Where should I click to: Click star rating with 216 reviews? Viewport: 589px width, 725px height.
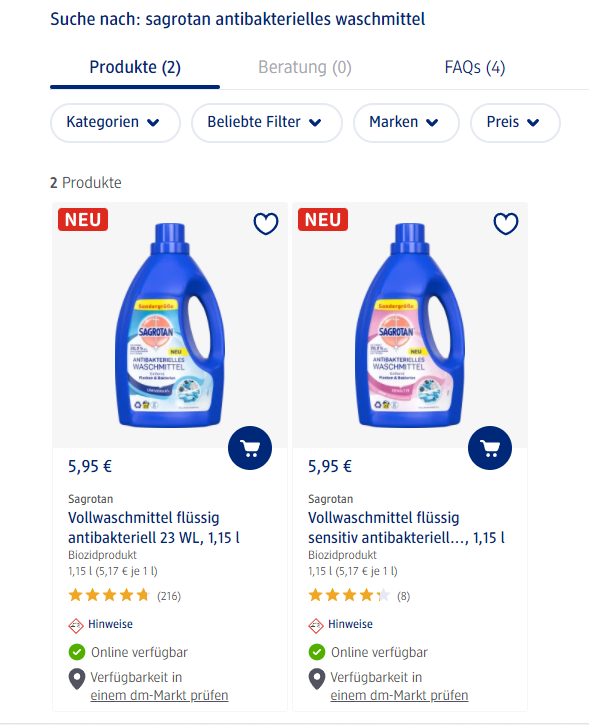tap(109, 595)
